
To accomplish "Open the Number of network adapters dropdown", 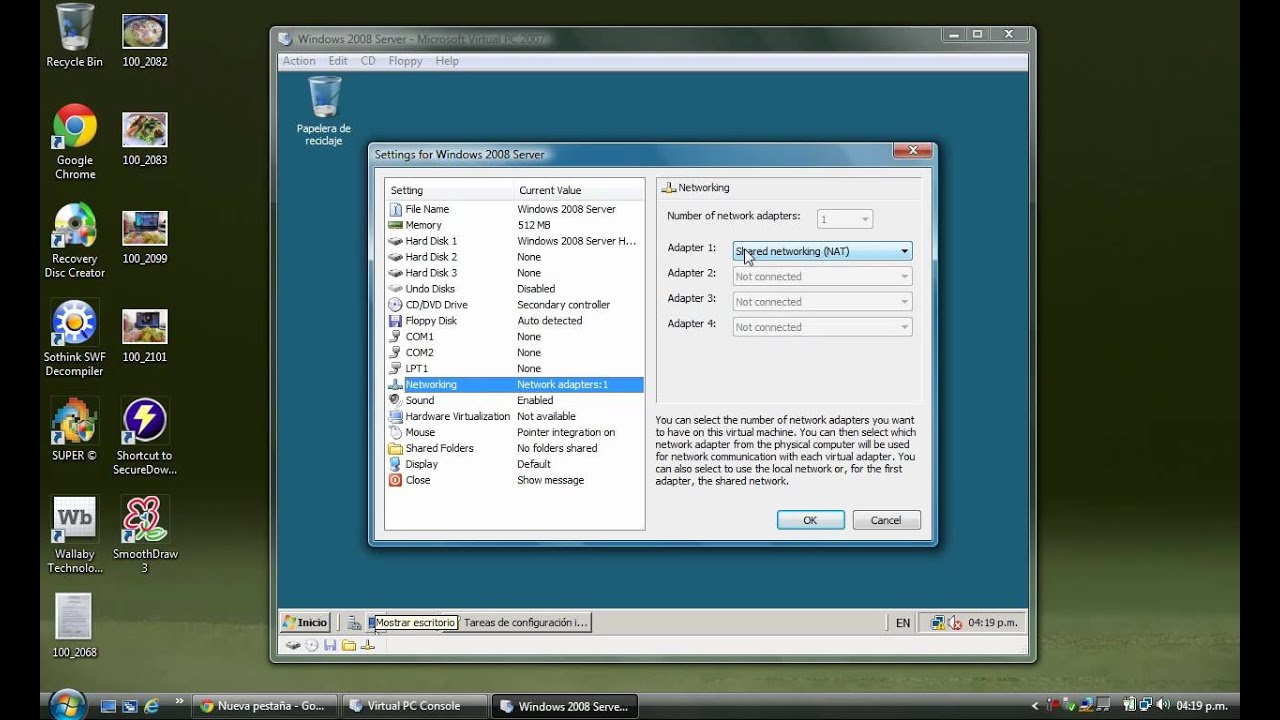I will click(845, 219).
